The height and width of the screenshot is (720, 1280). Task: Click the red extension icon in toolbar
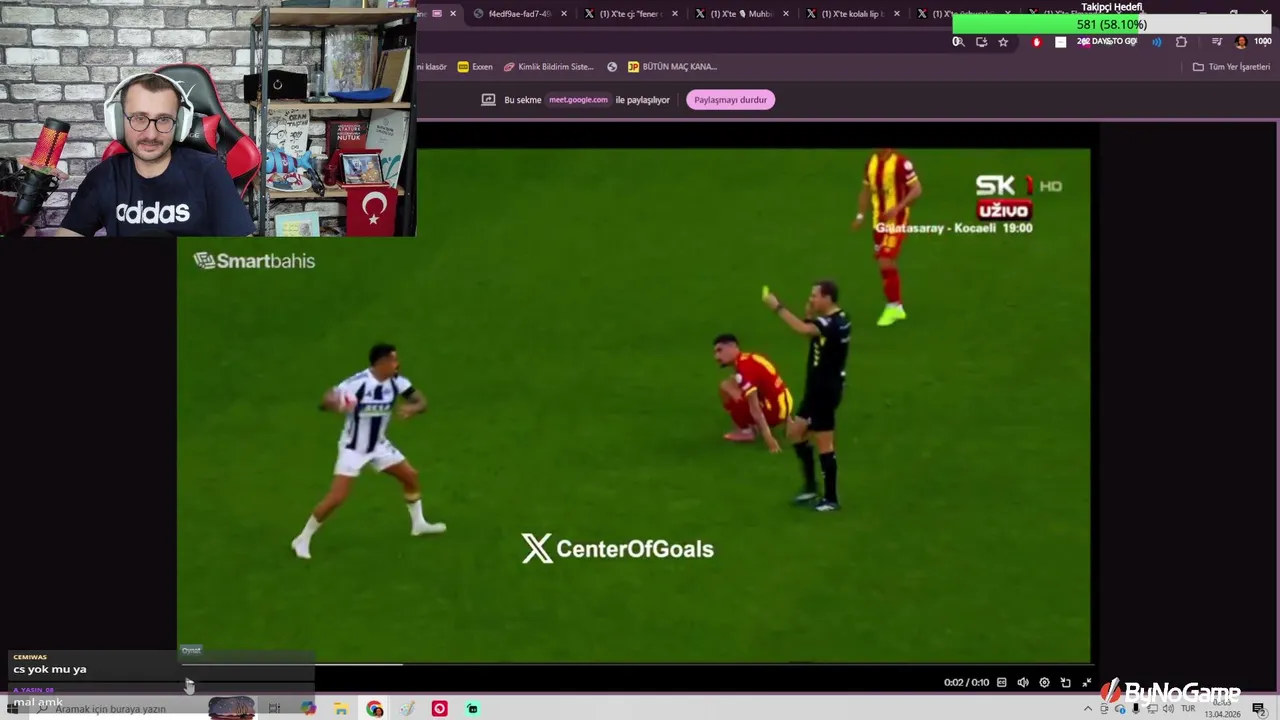pyautogui.click(x=1036, y=42)
